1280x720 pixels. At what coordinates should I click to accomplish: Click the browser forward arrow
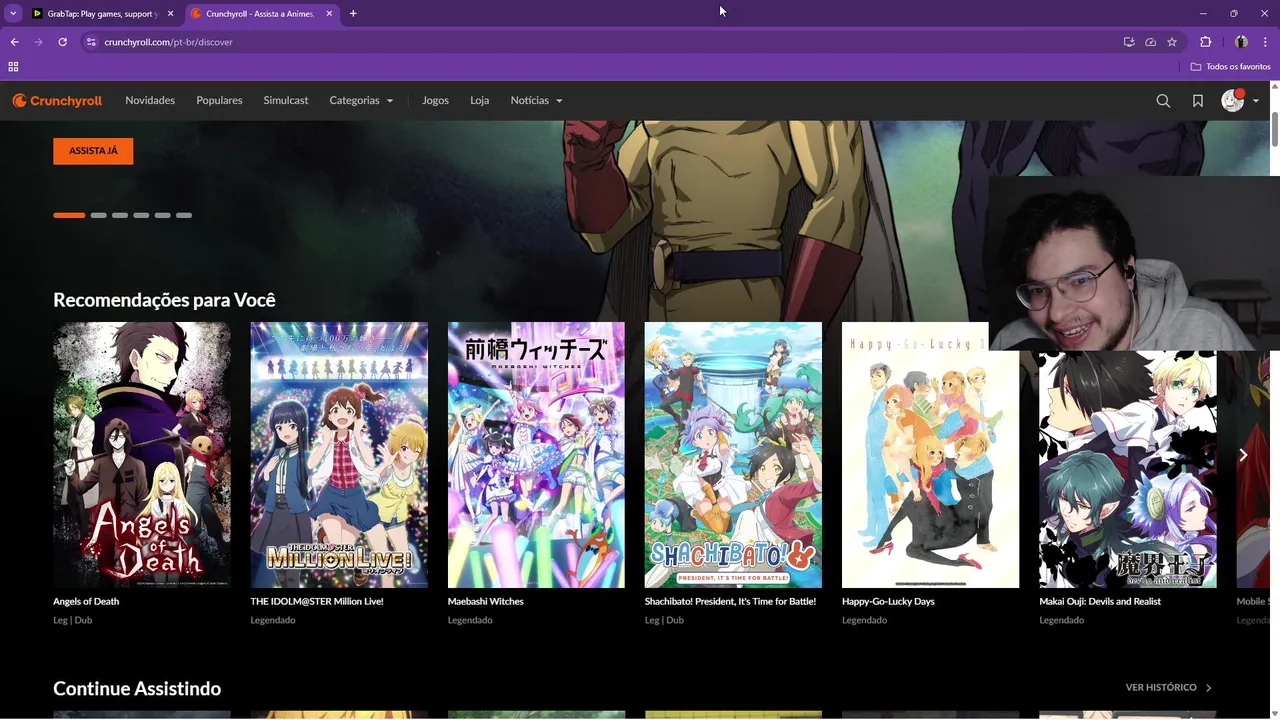pos(38,42)
